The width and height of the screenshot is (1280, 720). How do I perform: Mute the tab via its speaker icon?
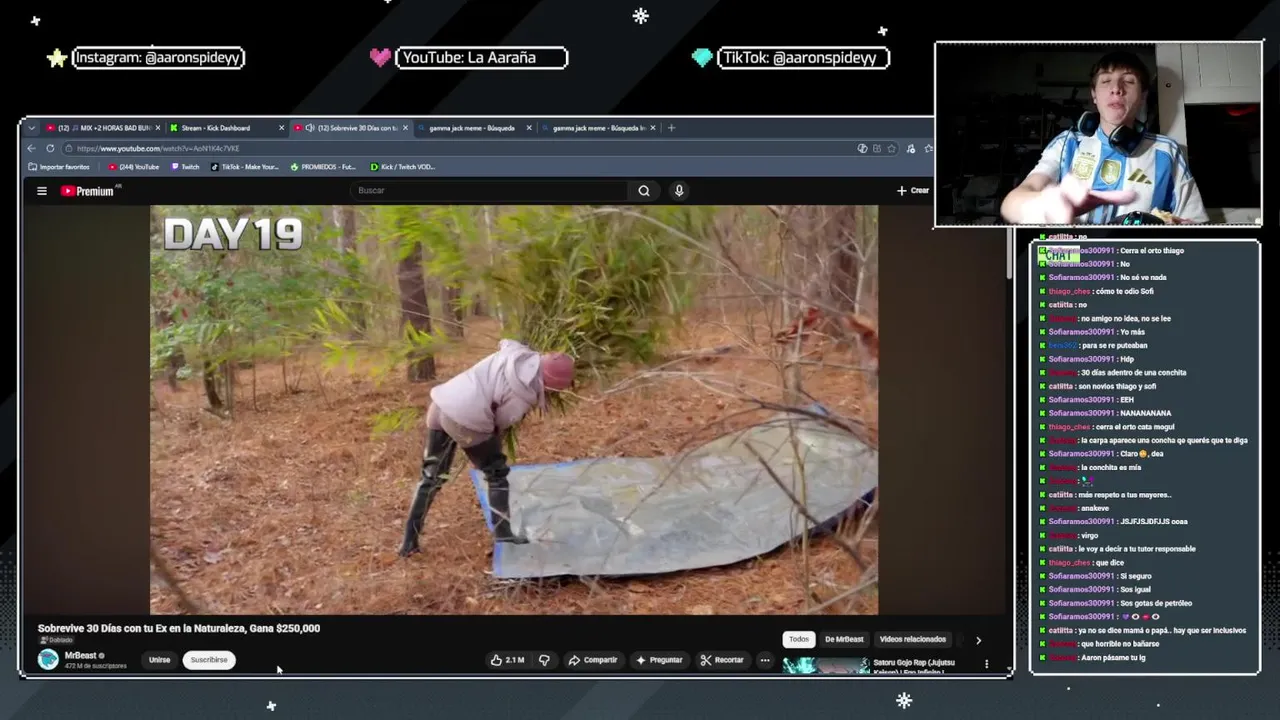pos(310,128)
